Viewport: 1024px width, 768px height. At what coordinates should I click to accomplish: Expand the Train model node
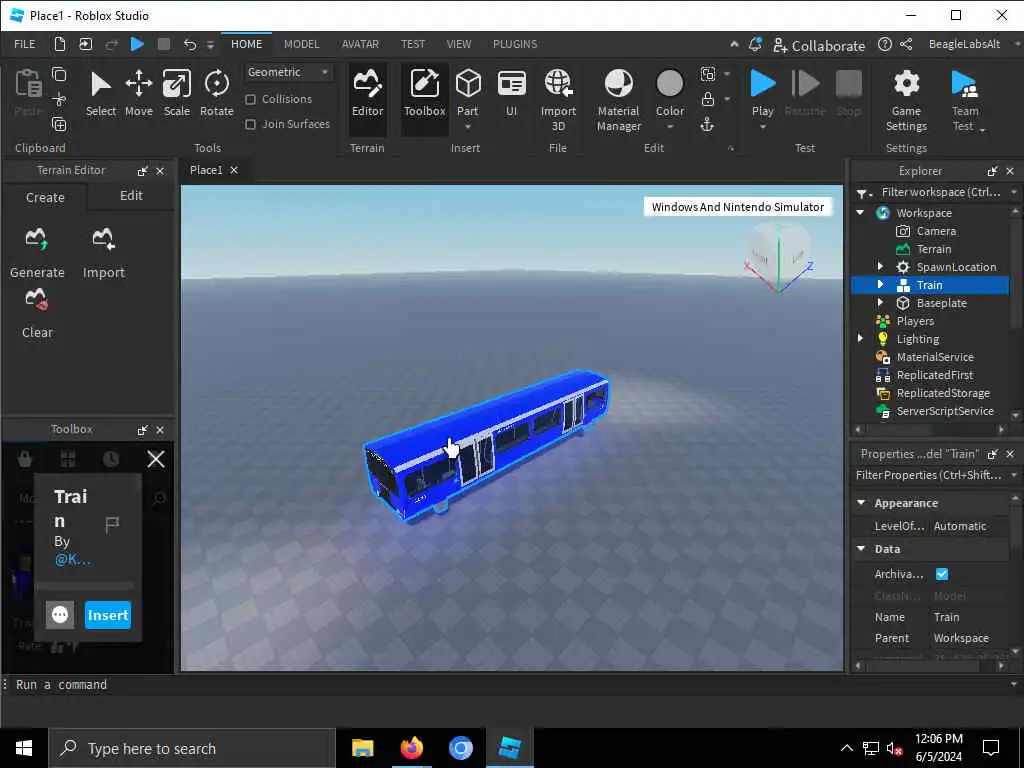tap(880, 285)
